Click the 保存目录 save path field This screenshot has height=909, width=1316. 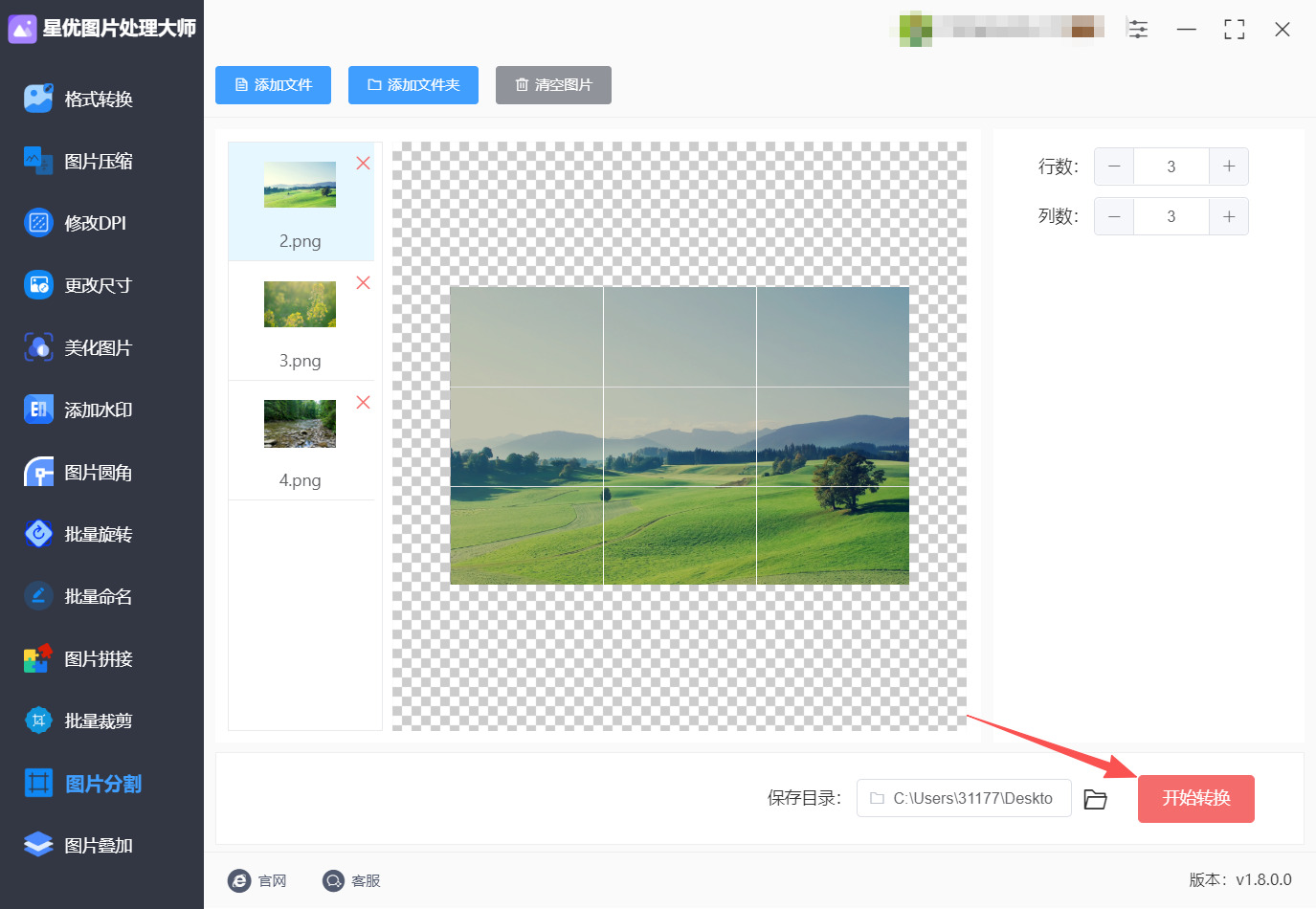pyautogui.click(x=964, y=798)
